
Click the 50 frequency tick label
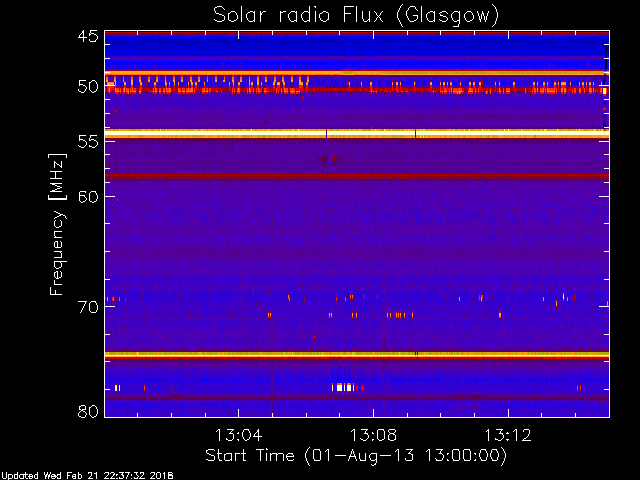88,87
